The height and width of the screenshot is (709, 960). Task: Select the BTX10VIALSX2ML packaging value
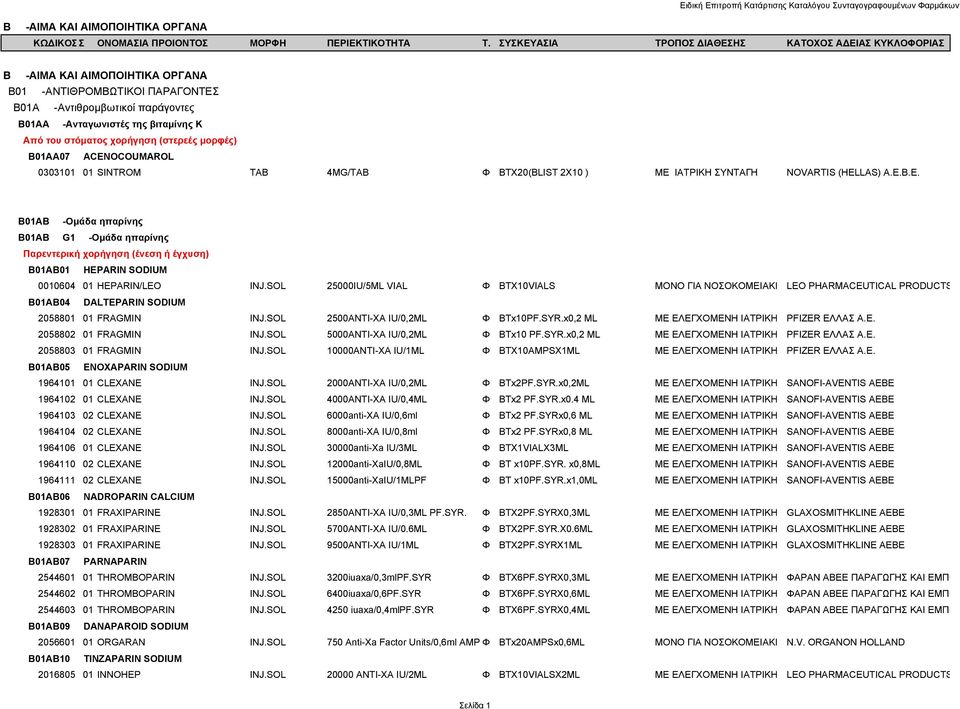[x=539, y=675]
